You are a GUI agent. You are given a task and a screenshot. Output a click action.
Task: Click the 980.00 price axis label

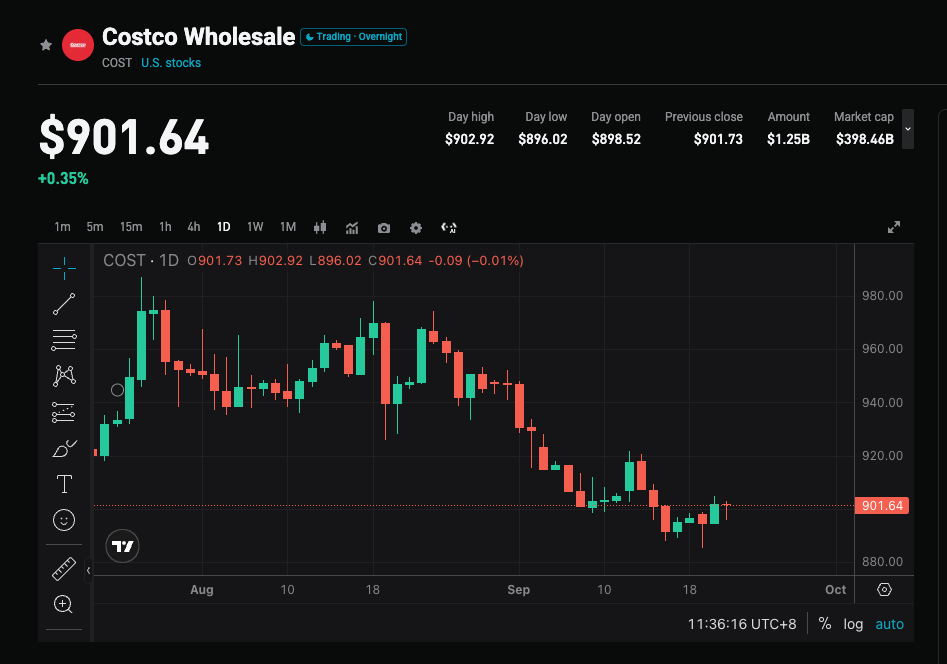882,295
